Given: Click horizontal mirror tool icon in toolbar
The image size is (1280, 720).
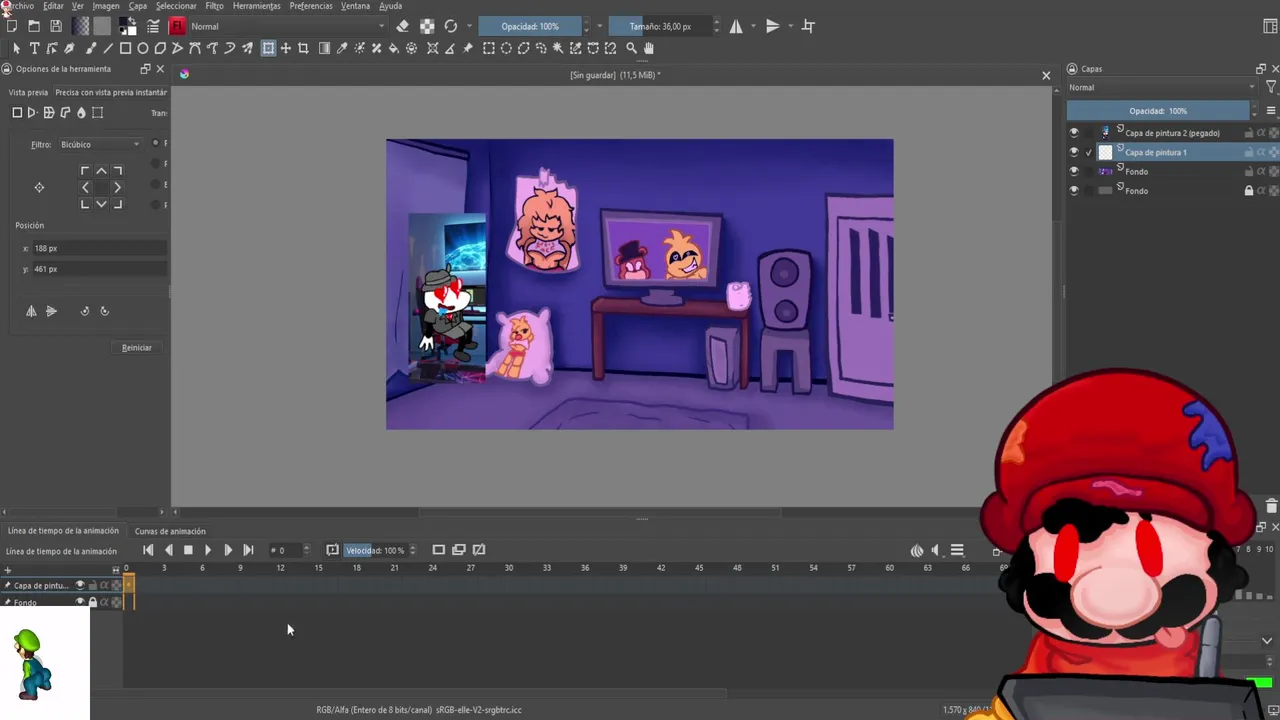Looking at the screenshot, I should [736, 26].
